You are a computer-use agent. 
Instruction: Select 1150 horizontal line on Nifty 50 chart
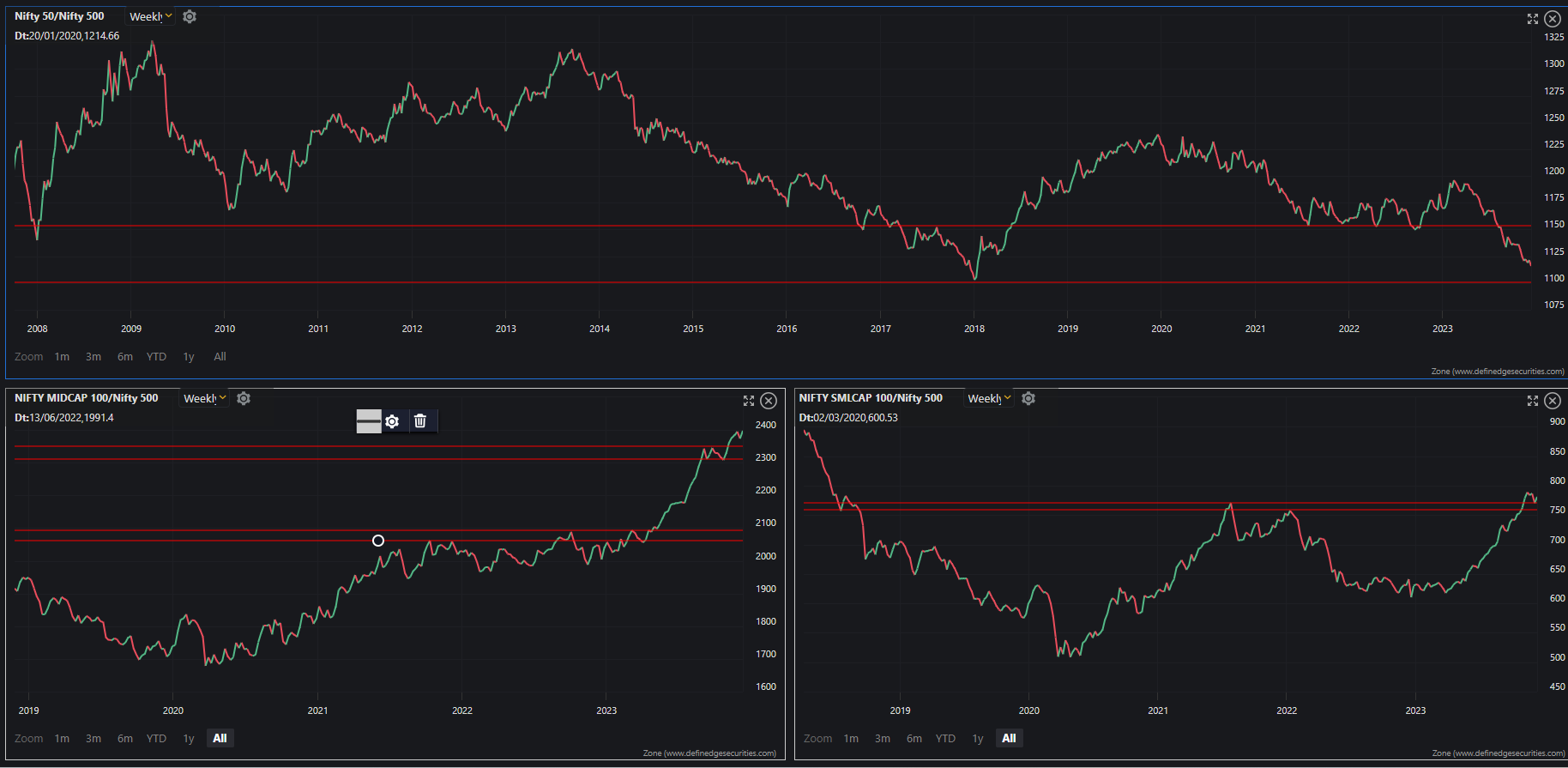(772, 226)
